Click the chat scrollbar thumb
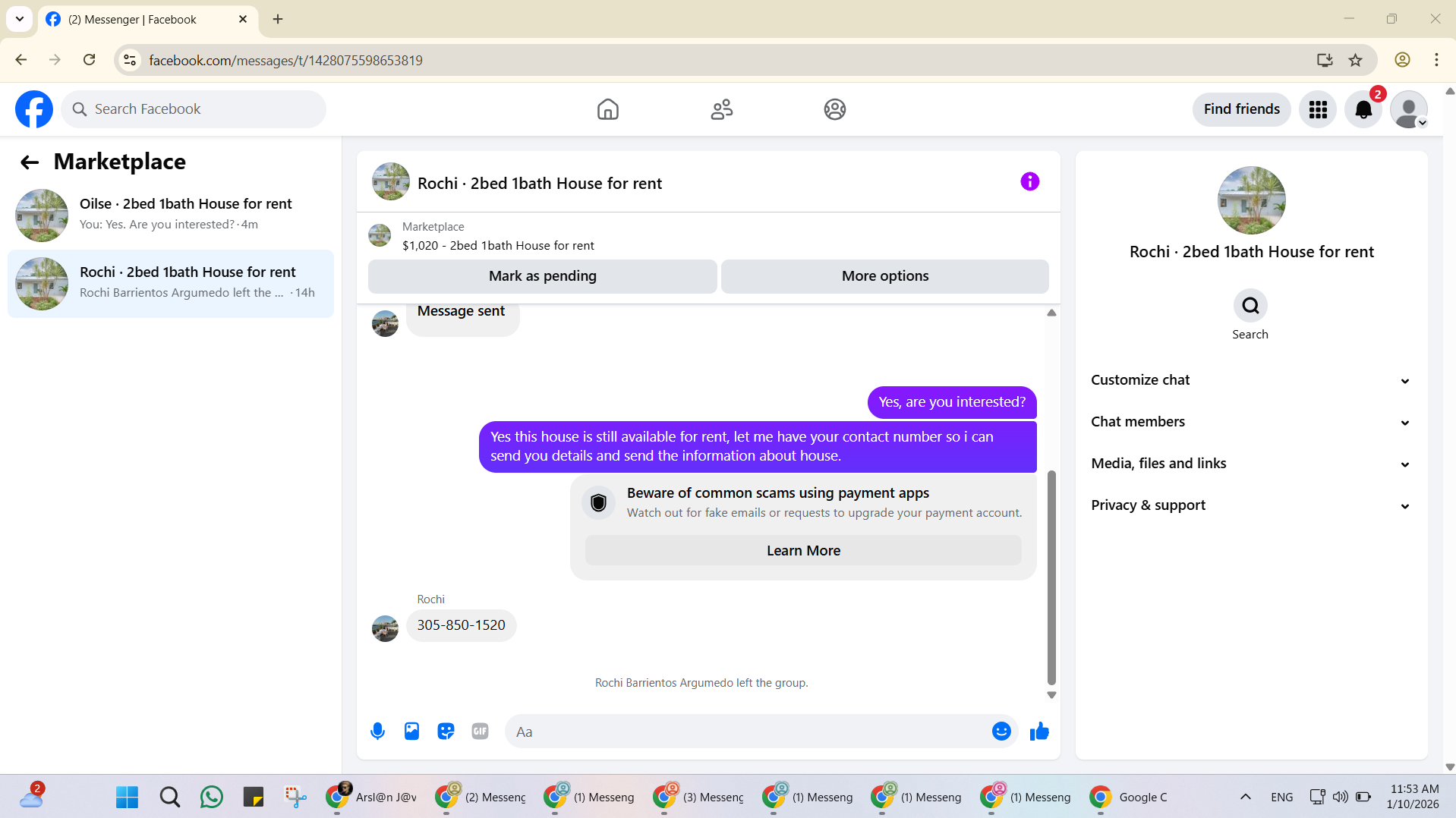 (x=1051, y=577)
